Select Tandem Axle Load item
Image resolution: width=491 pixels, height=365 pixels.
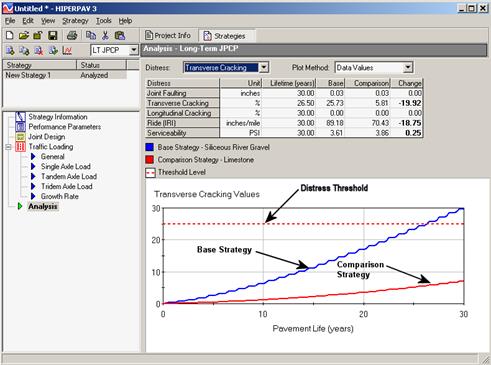pyautogui.click(x=69, y=177)
